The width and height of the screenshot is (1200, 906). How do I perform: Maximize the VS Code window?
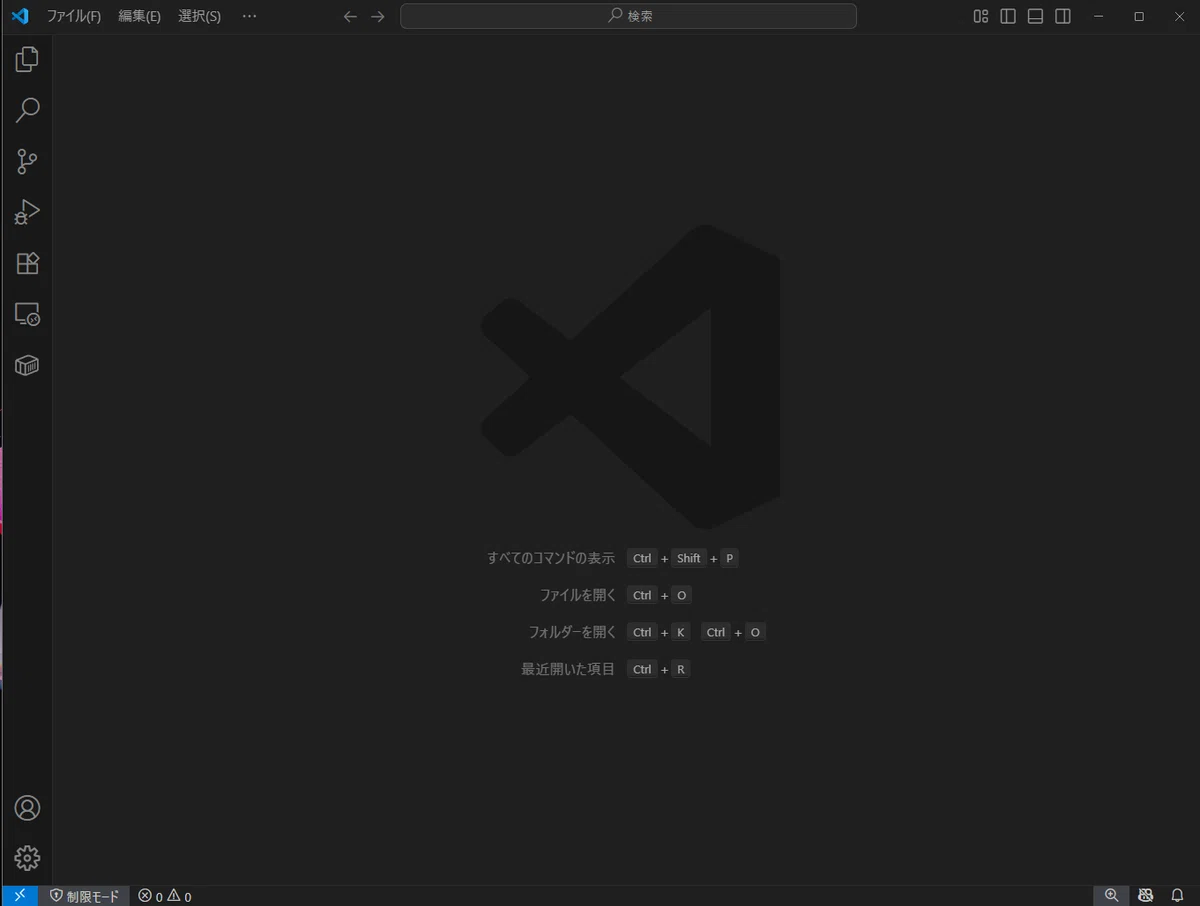click(x=1139, y=16)
